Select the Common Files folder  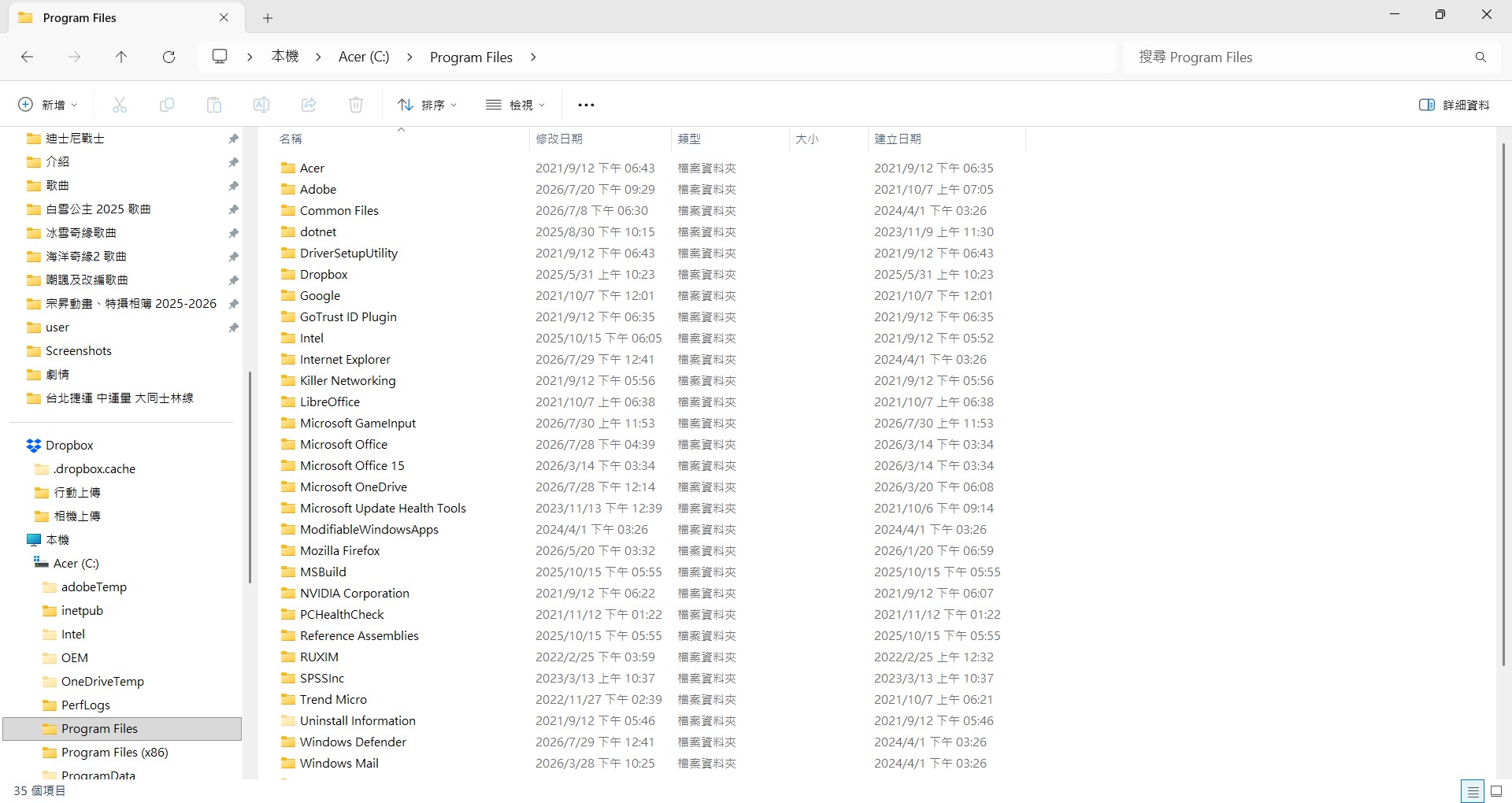339,210
